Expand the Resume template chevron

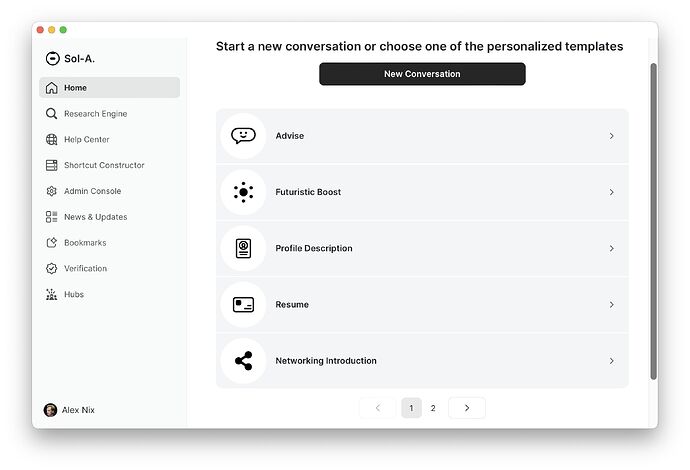pos(611,305)
